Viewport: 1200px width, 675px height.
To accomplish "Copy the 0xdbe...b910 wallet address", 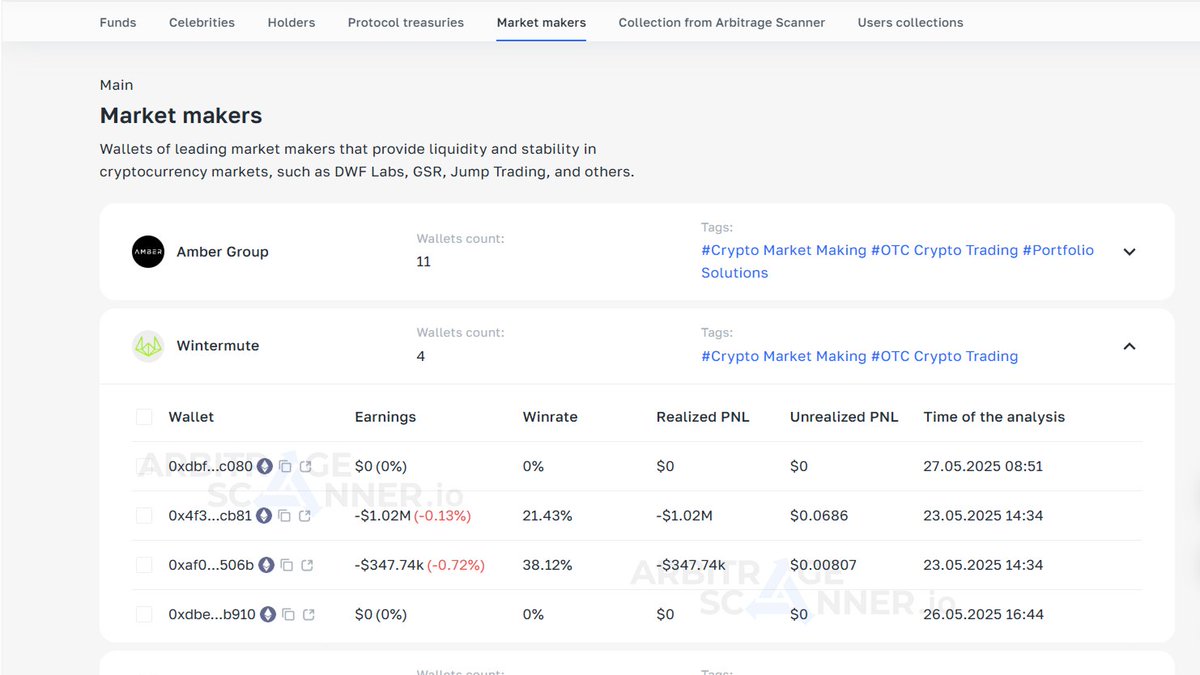I will pyautogui.click(x=289, y=614).
